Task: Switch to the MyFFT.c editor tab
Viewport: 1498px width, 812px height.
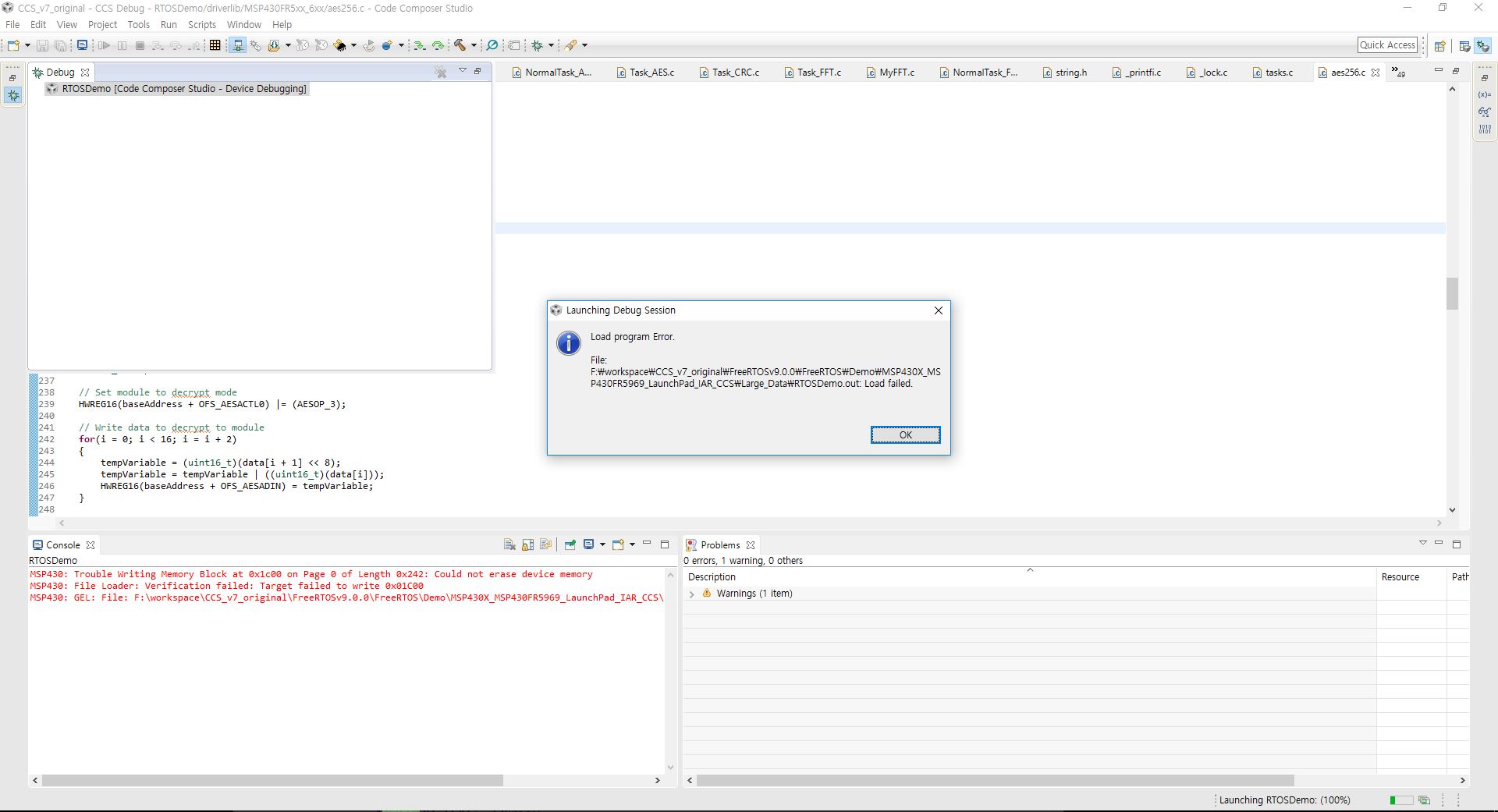Action: (890, 73)
